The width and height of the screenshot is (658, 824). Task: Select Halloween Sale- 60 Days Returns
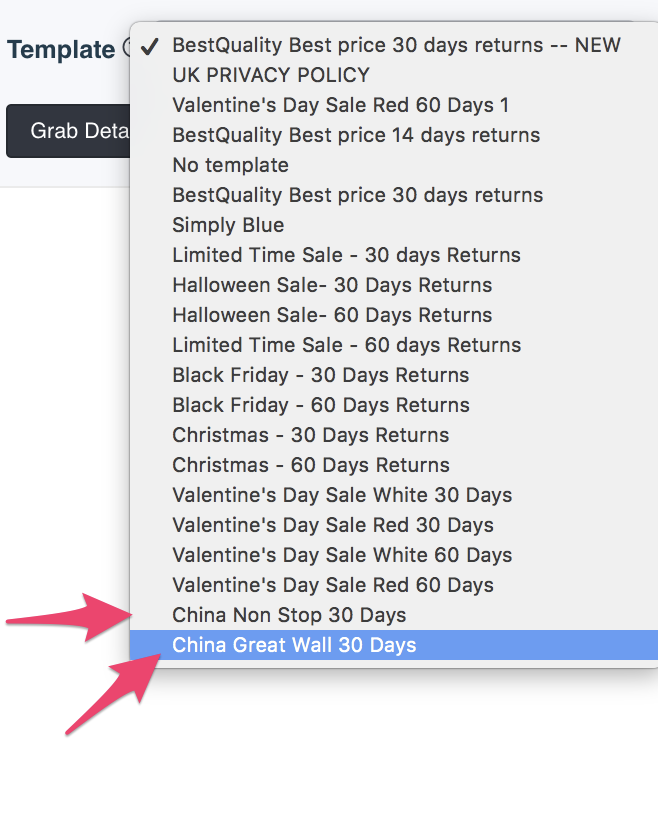coord(394,315)
